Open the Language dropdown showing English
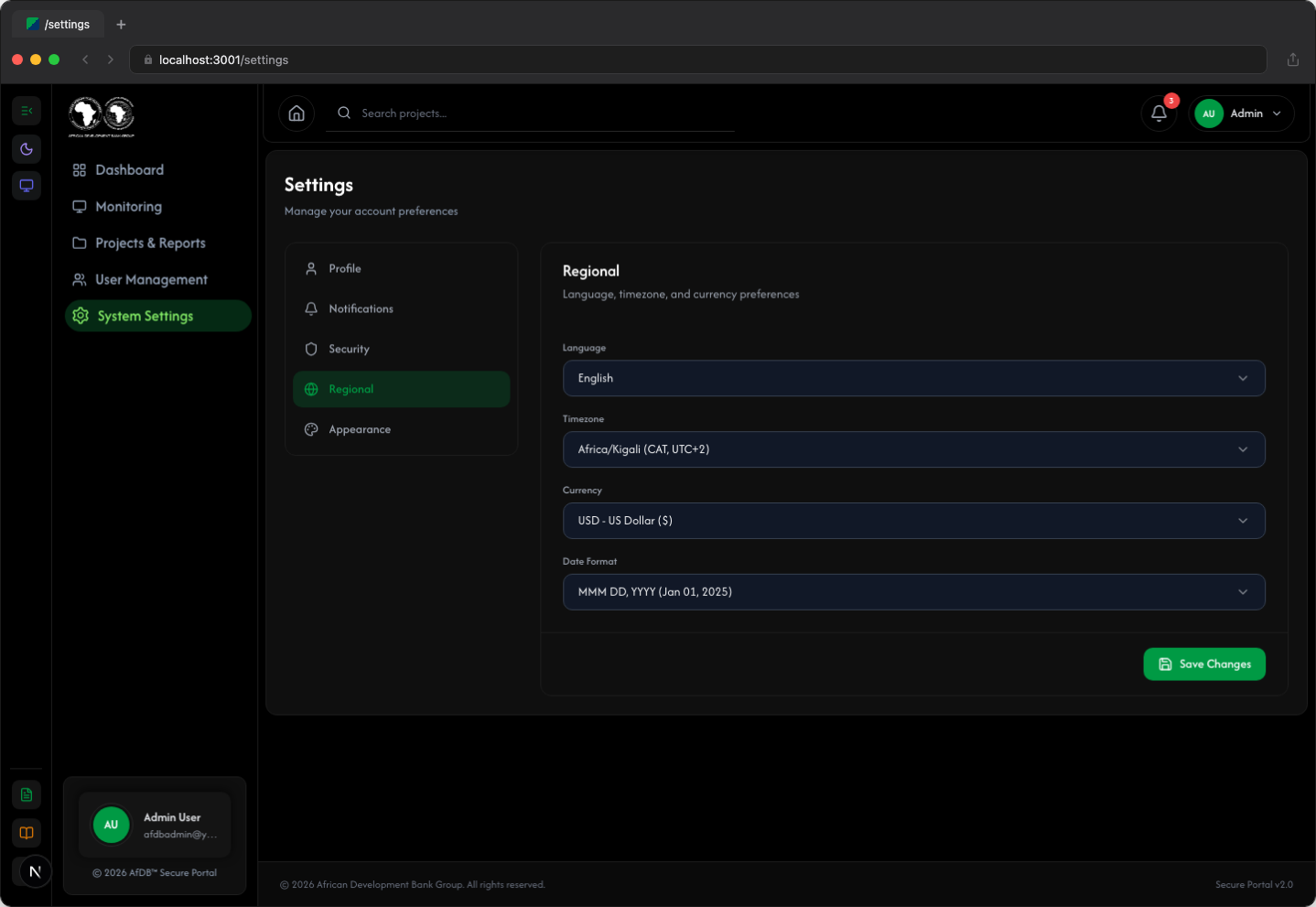 913,378
